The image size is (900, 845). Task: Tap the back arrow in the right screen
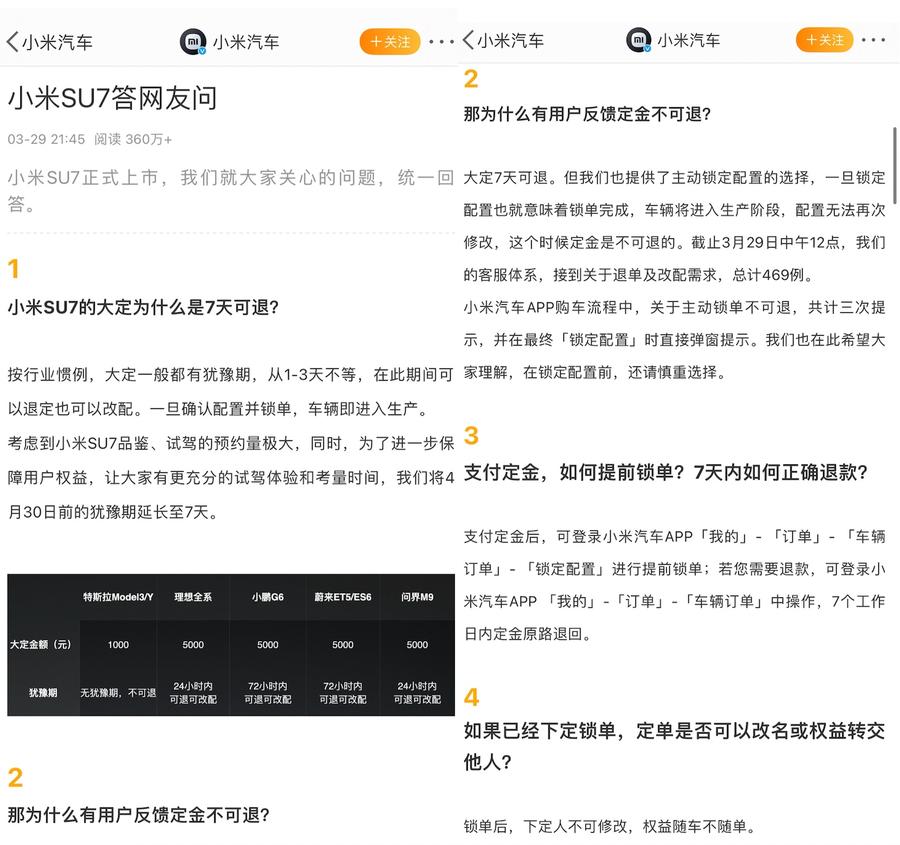(x=468, y=41)
